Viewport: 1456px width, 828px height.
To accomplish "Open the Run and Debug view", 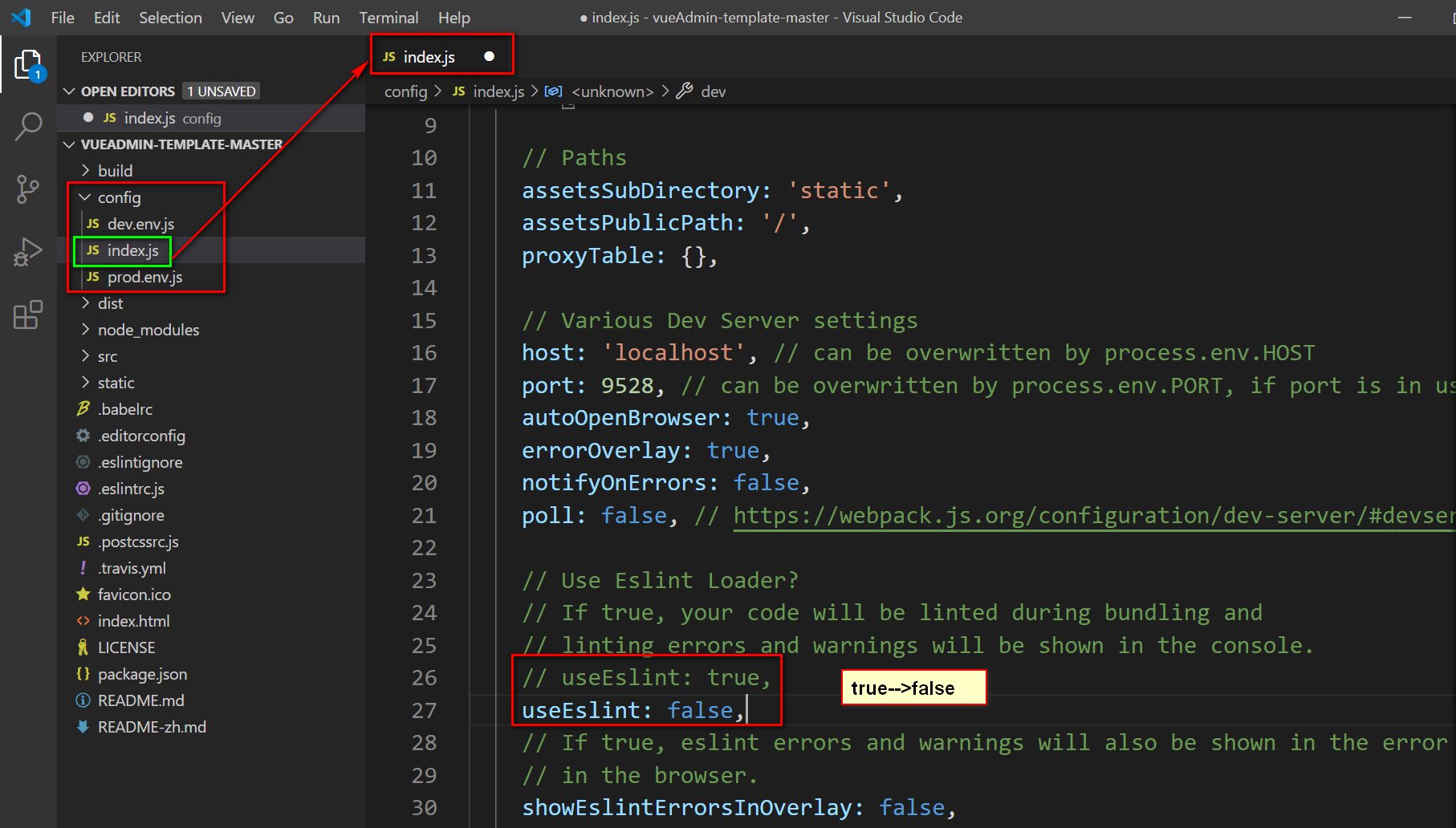I will click(x=28, y=252).
